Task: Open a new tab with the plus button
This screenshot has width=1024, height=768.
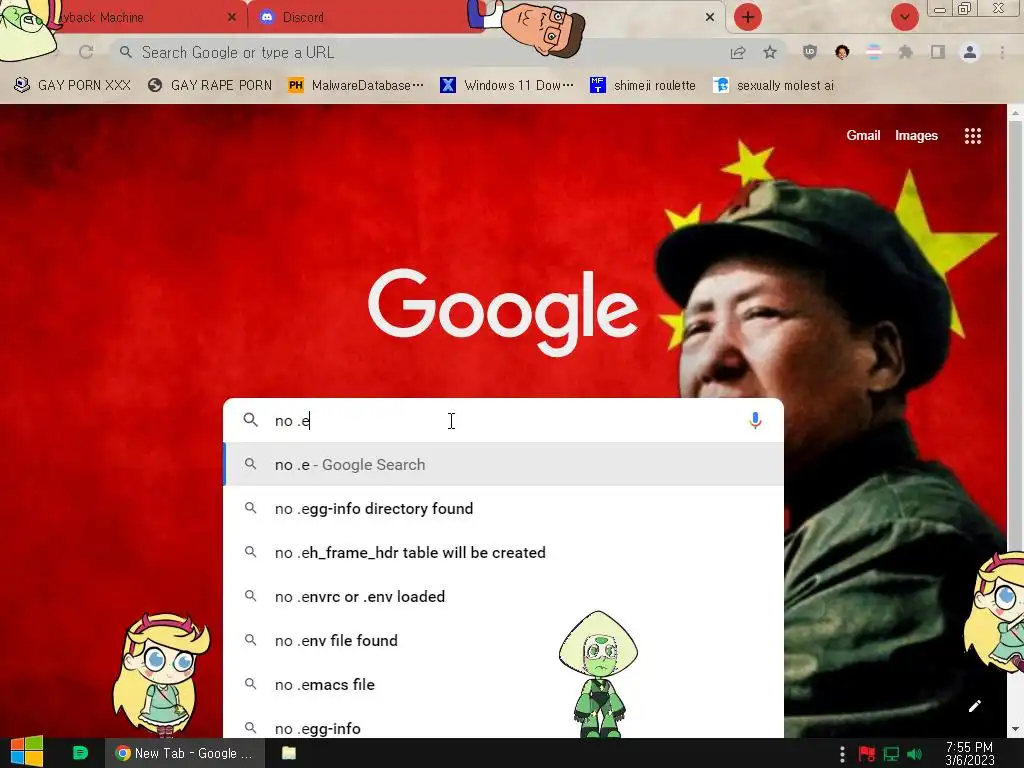Action: (748, 17)
